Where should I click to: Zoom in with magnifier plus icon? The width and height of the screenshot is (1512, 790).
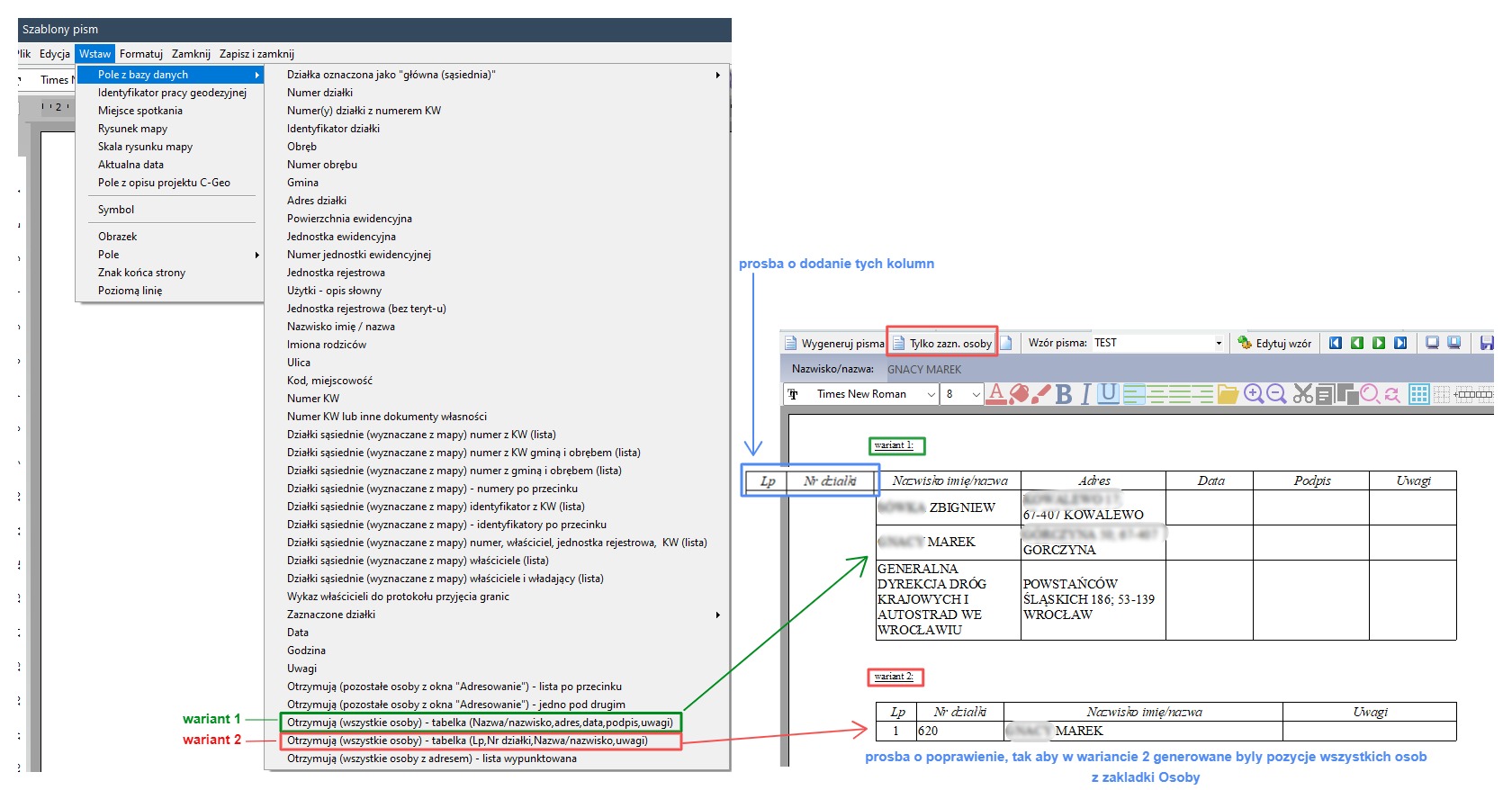pos(1253,393)
